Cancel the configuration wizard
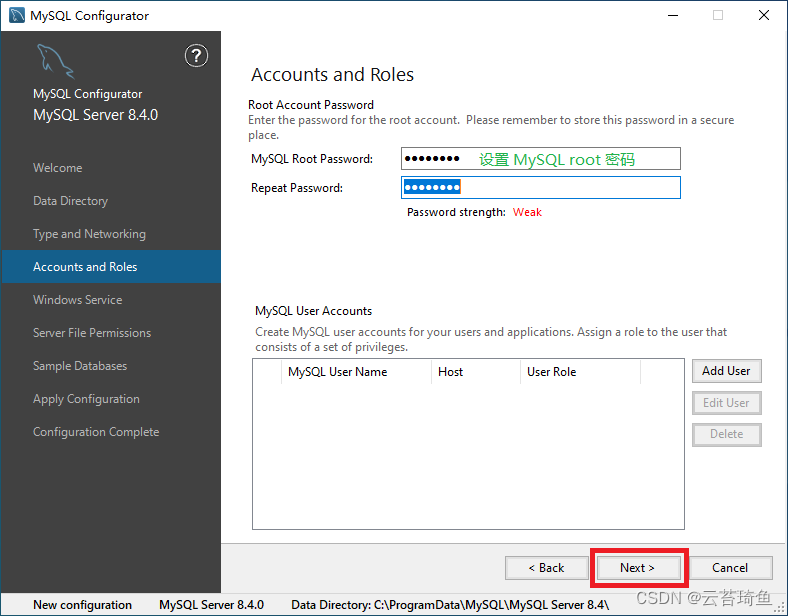This screenshot has width=788, height=616. [x=730, y=568]
